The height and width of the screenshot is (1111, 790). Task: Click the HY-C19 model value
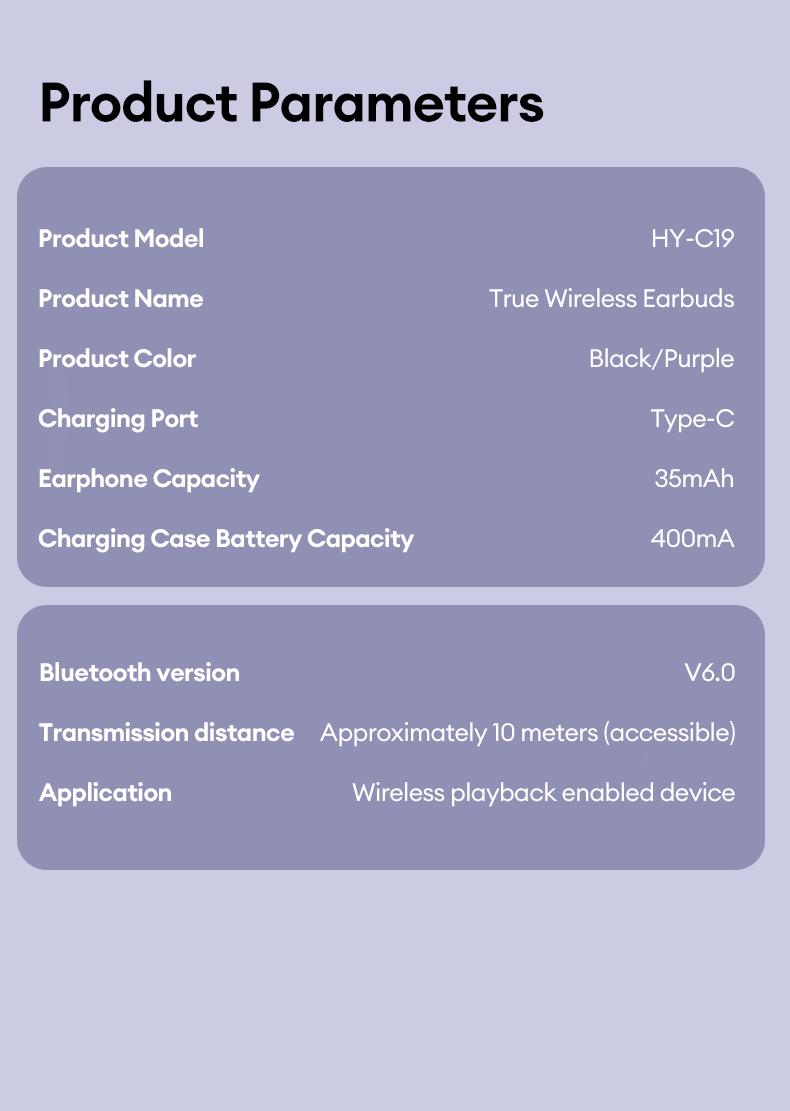tap(692, 239)
